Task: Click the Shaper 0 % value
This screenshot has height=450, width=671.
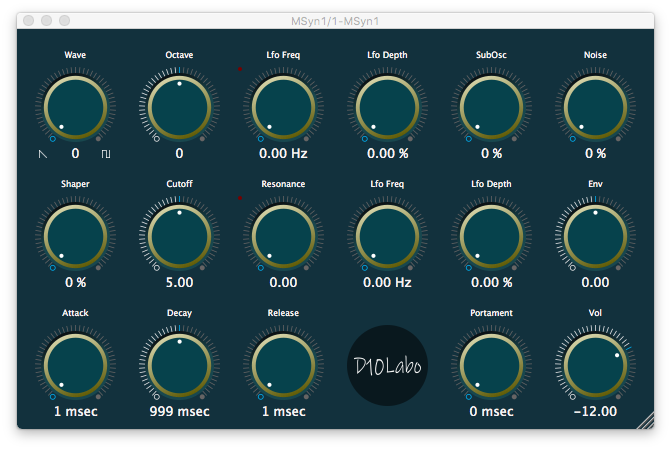Action: (x=75, y=283)
